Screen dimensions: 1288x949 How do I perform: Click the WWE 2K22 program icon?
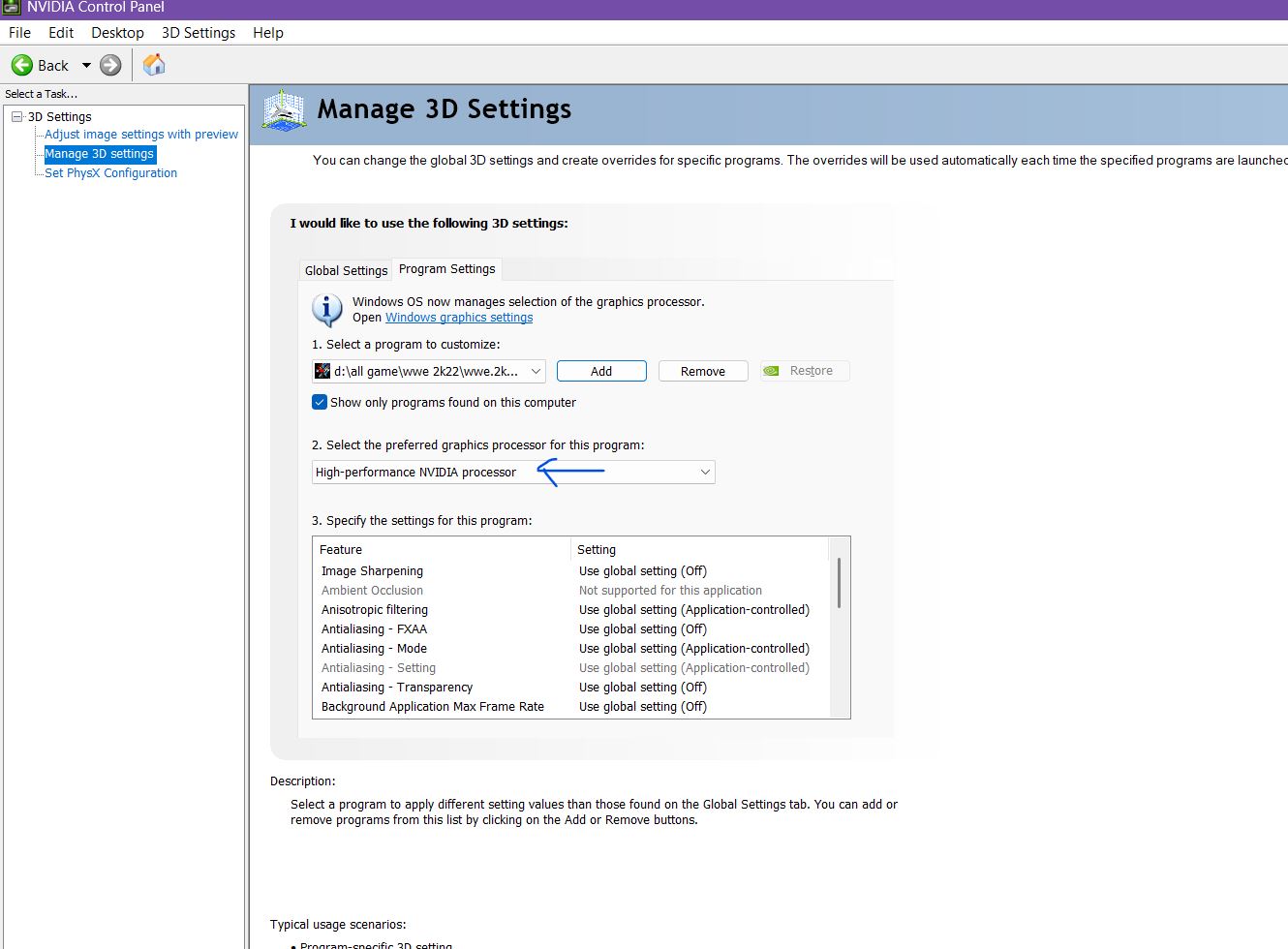pyautogui.click(x=322, y=371)
